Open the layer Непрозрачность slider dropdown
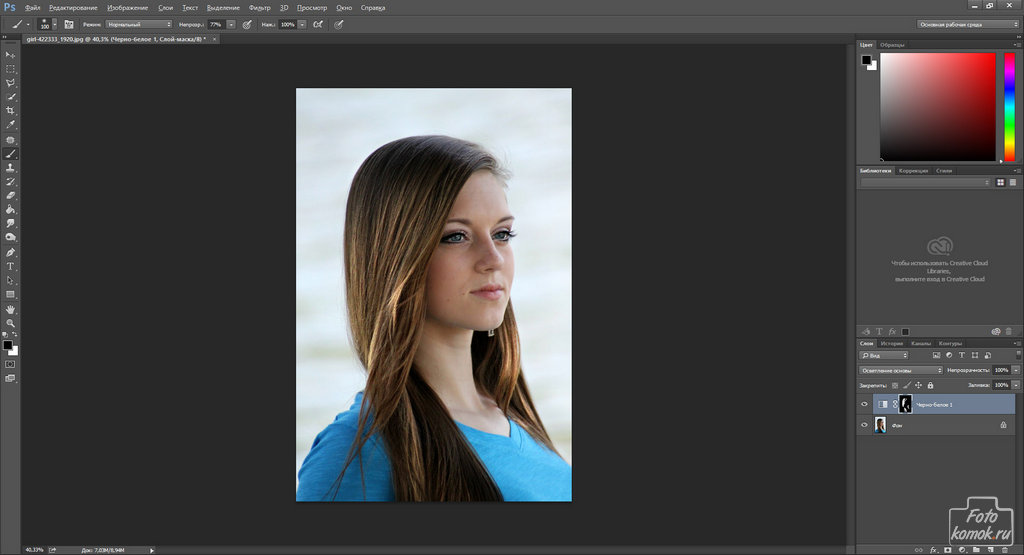The width and height of the screenshot is (1024, 555). click(1016, 370)
